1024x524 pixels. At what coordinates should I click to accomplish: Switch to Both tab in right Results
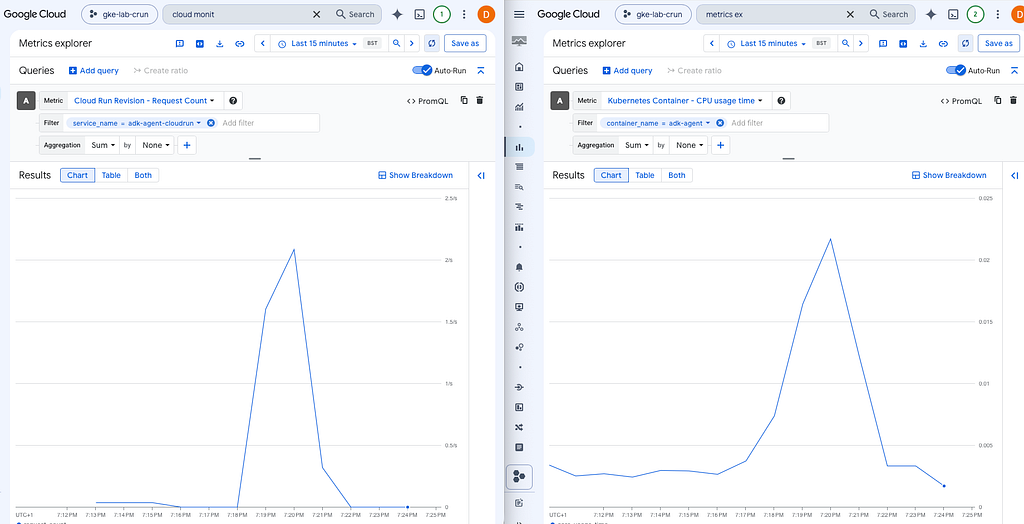click(x=677, y=175)
